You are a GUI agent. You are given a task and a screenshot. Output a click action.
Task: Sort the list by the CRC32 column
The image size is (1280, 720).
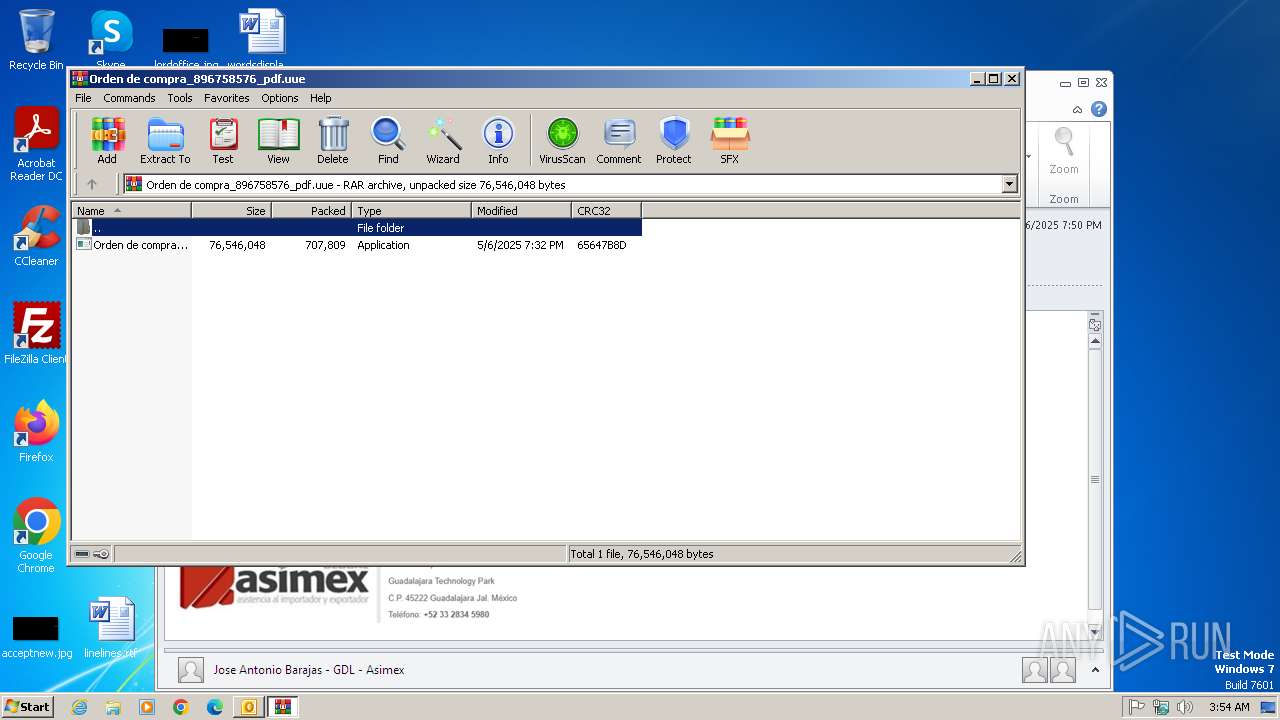click(606, 210)
